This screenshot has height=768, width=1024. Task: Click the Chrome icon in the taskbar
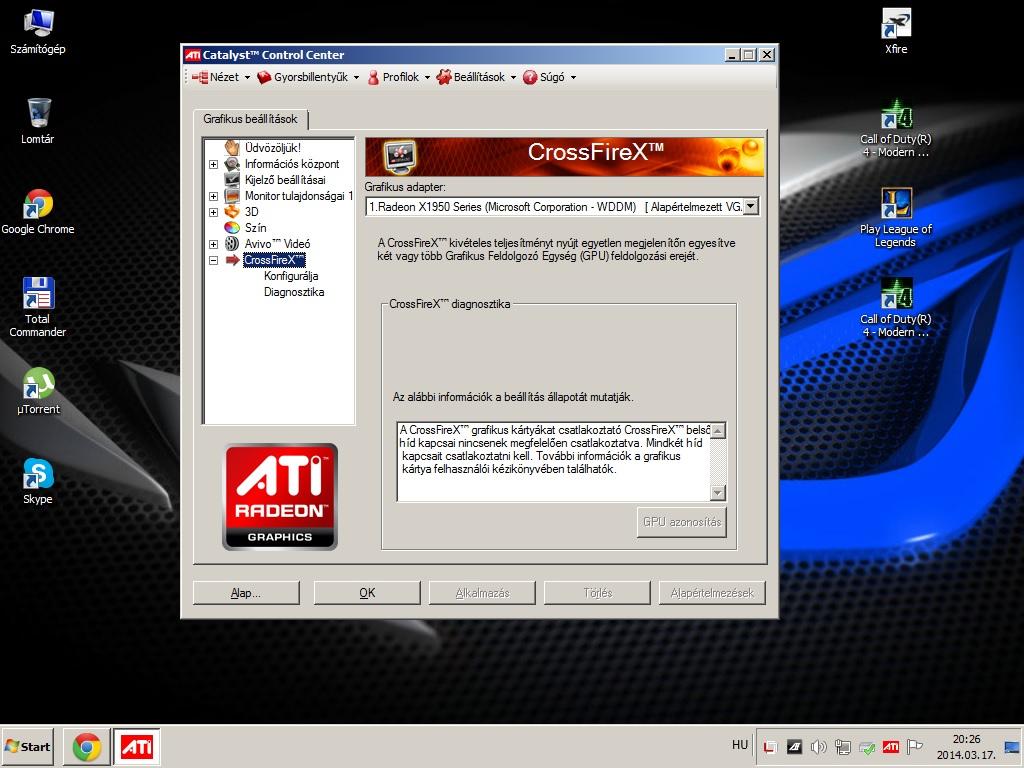(x=87, y=747)
